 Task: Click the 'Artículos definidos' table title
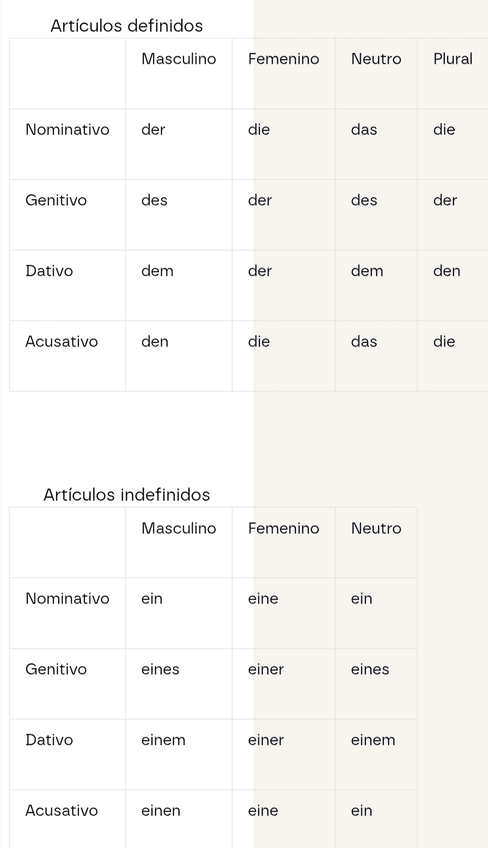127,25
